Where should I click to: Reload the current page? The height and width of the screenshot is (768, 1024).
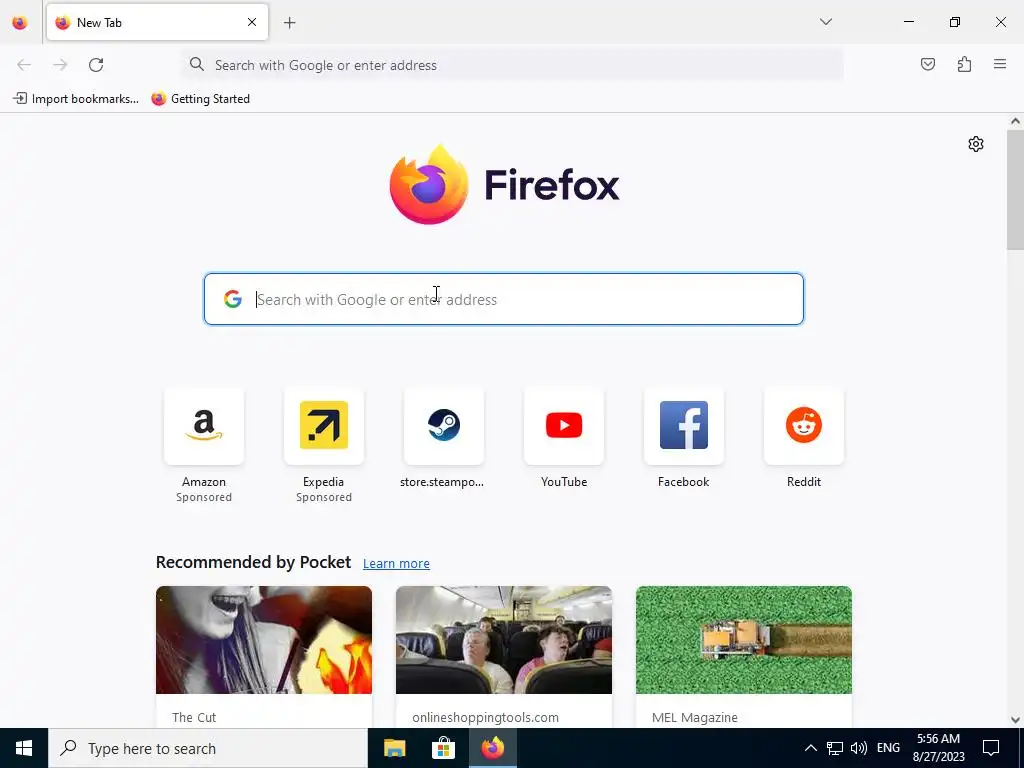pyautogui.click(x=96, y=65)
